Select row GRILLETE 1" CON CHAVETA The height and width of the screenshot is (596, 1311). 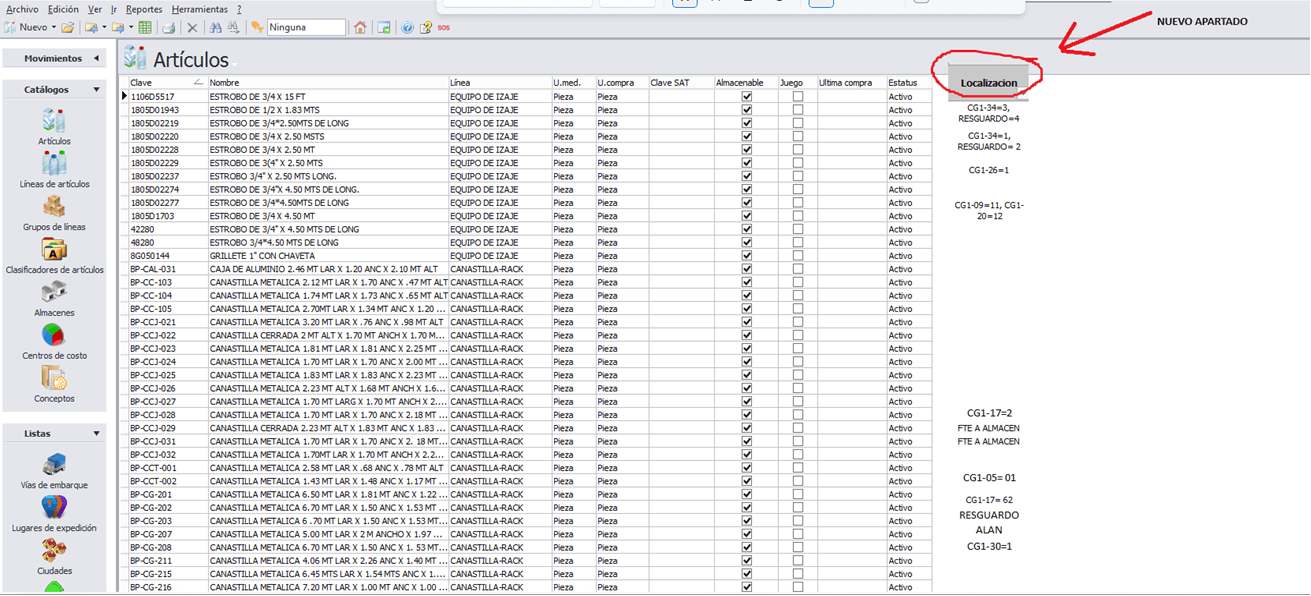[x=328, y=256]
